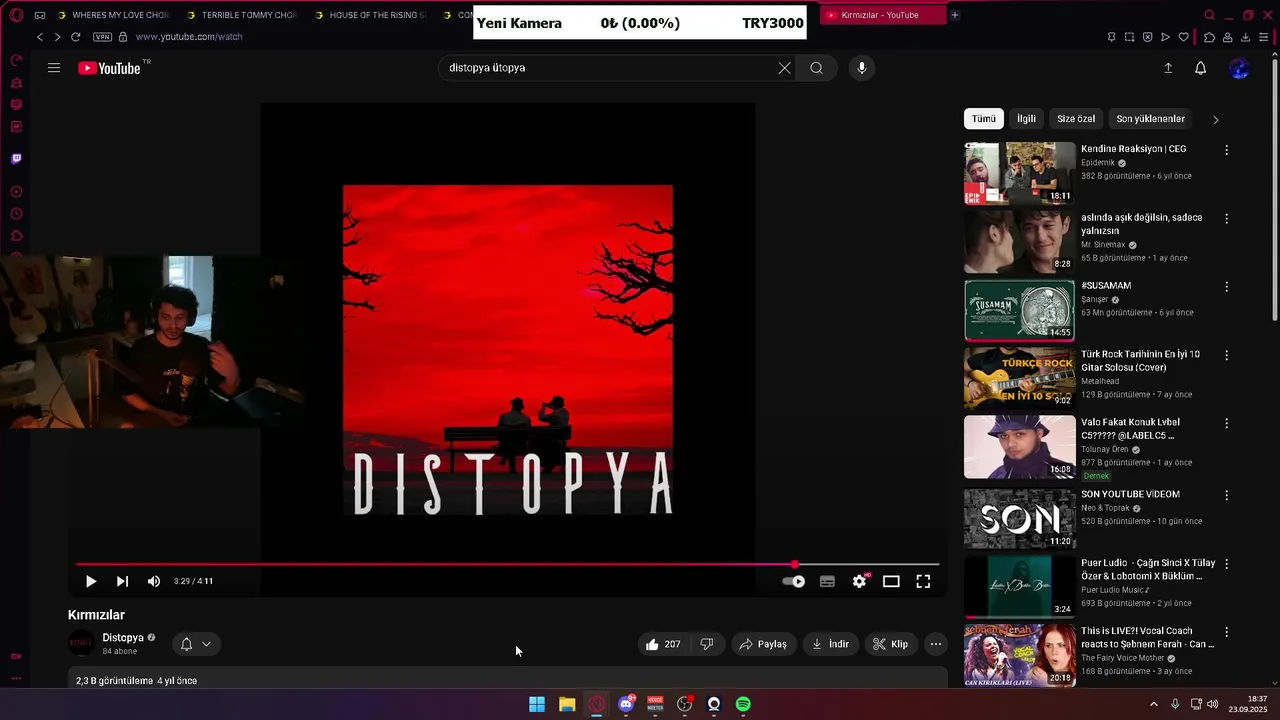Seek on the red video progress bar
Image resolution: width=1280 pixels, height=720 pixels.
(x=508, y=565)
